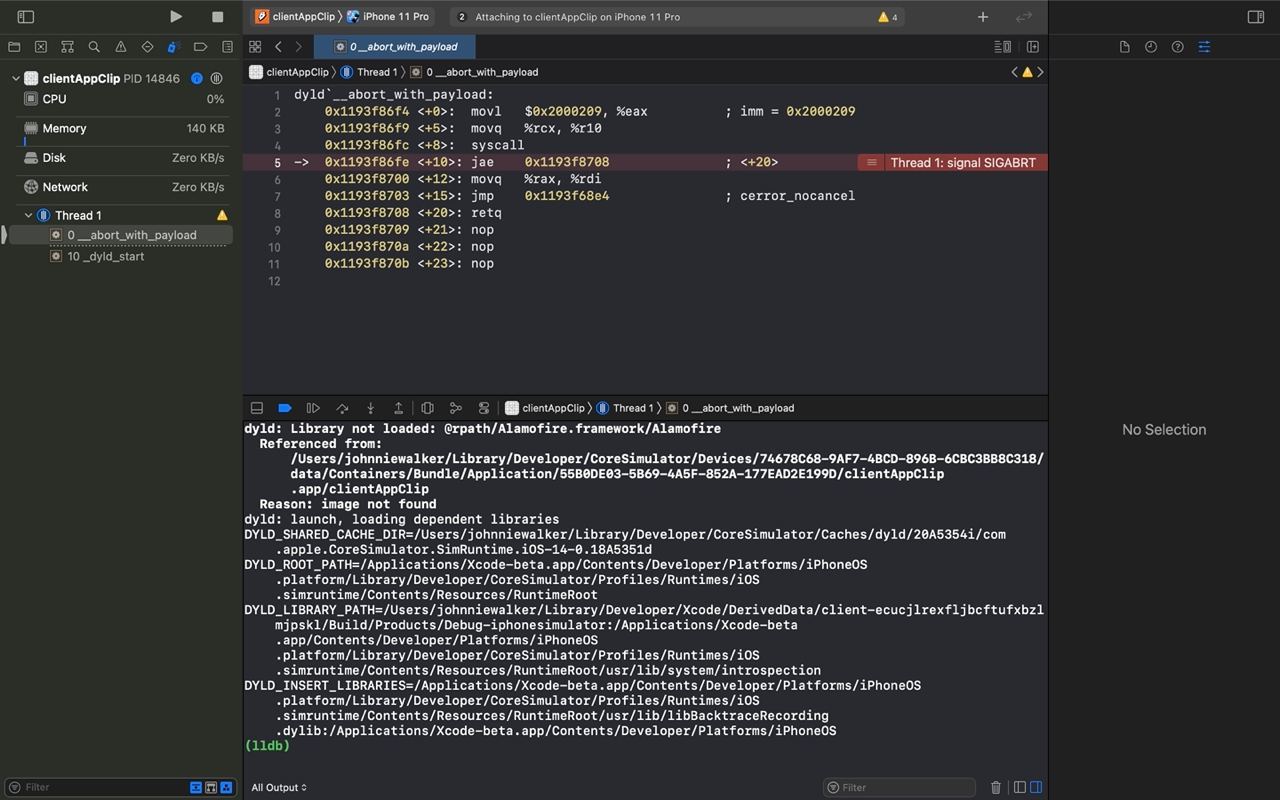The height and width of the screenshot is (800, 1280).
Task: Click the Step Over button
Action: (342, 408)
